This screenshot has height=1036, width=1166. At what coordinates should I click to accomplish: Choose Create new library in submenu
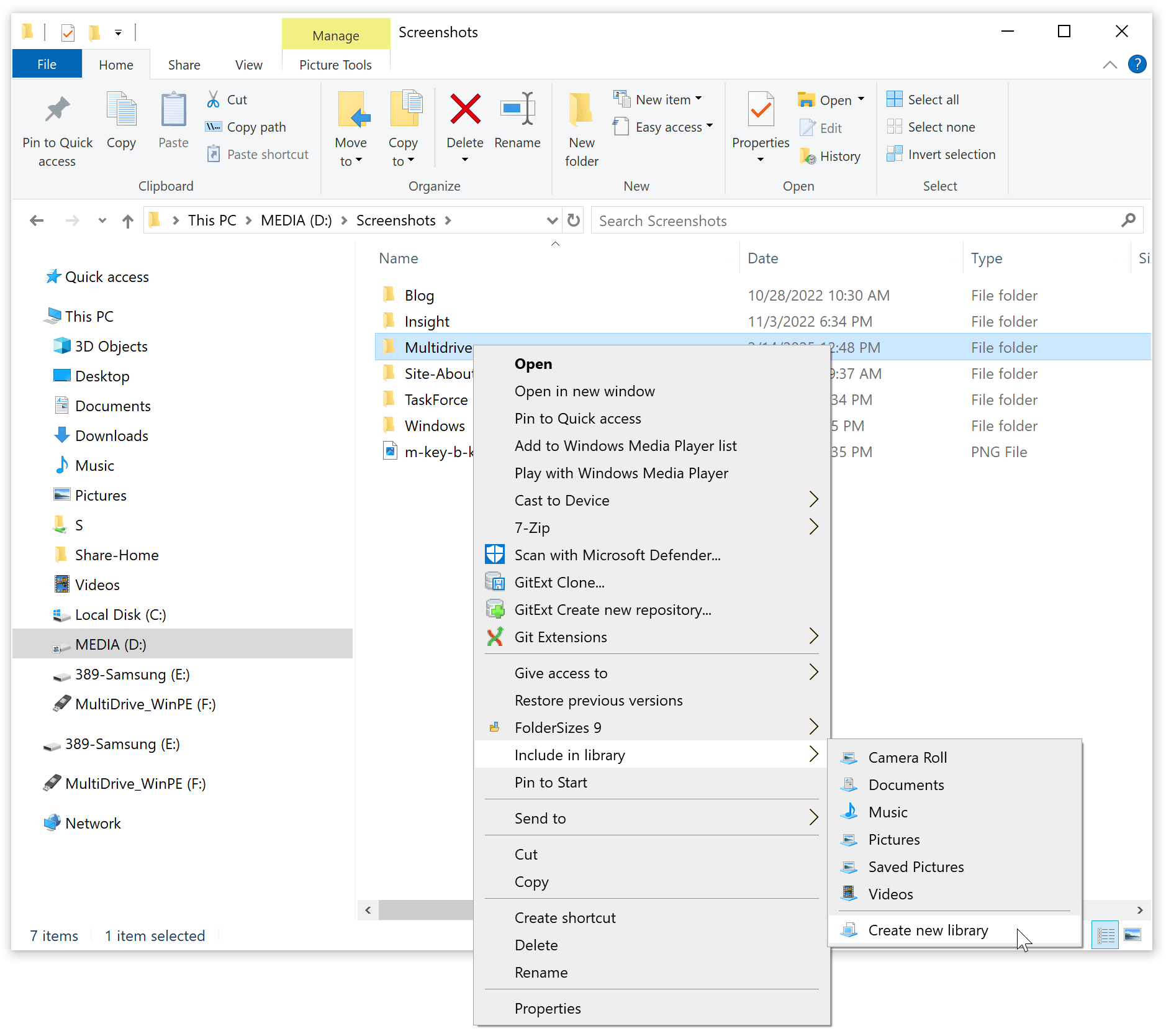(955, 930)
